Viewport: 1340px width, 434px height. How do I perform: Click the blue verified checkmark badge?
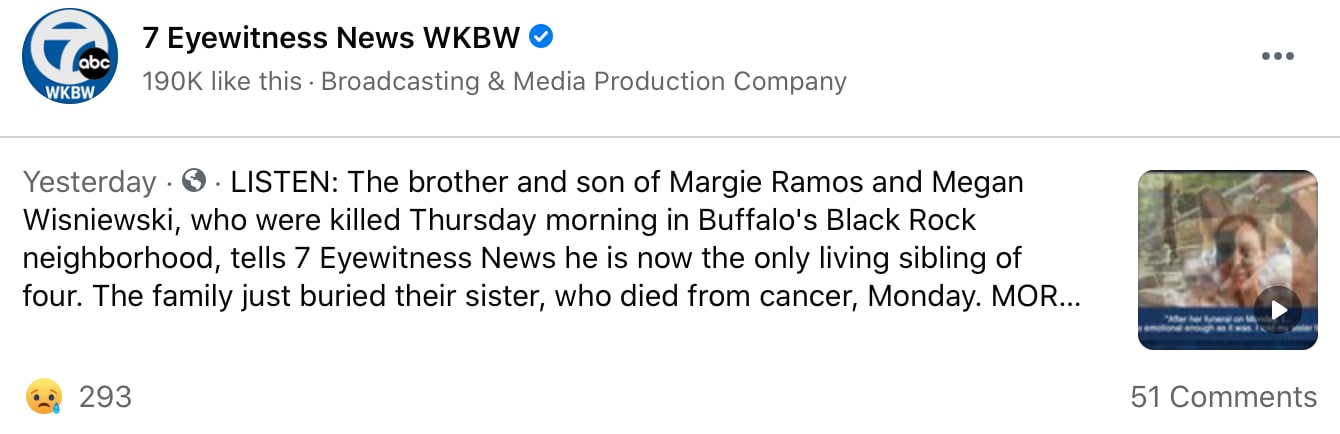[541, 38]
